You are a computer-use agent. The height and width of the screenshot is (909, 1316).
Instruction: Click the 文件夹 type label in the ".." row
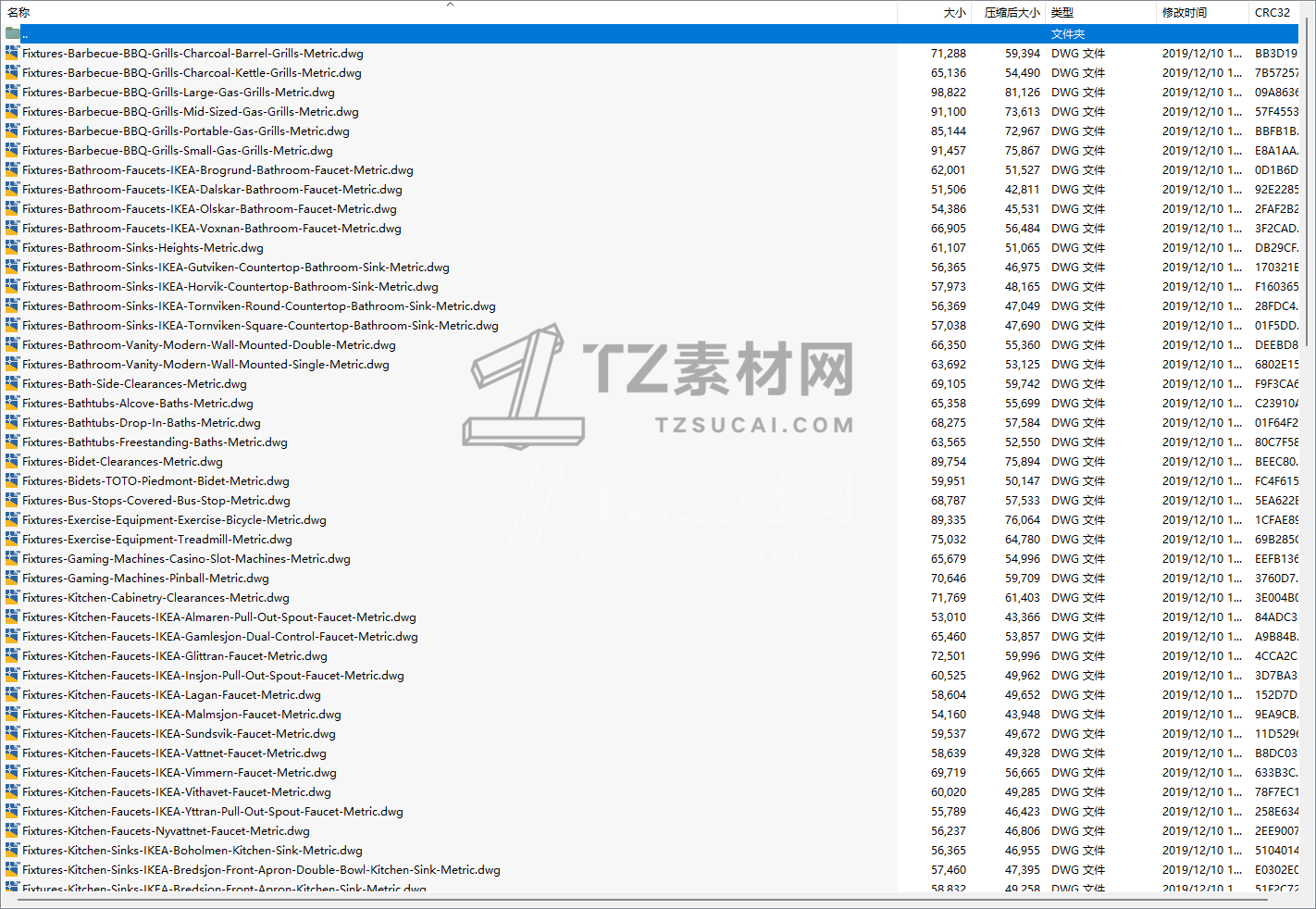click(x=1068, y=33)
